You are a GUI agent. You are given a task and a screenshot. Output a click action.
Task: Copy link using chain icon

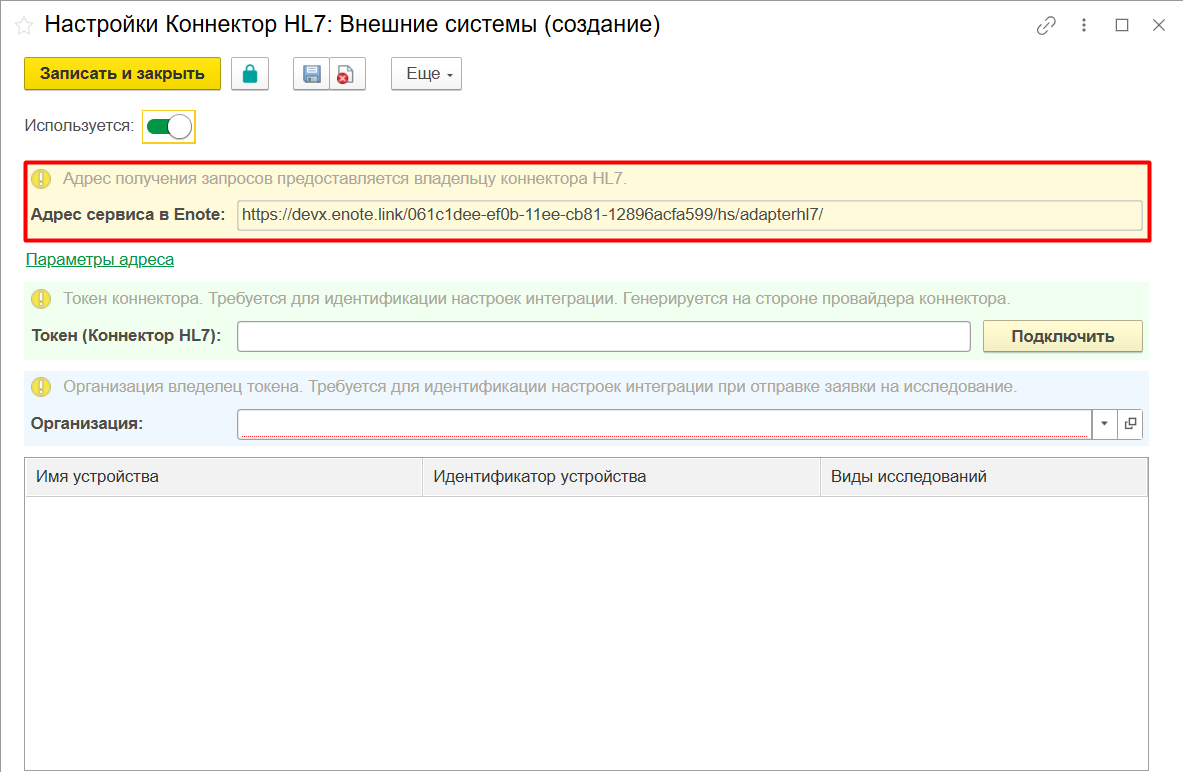(x=1046, y=26)
